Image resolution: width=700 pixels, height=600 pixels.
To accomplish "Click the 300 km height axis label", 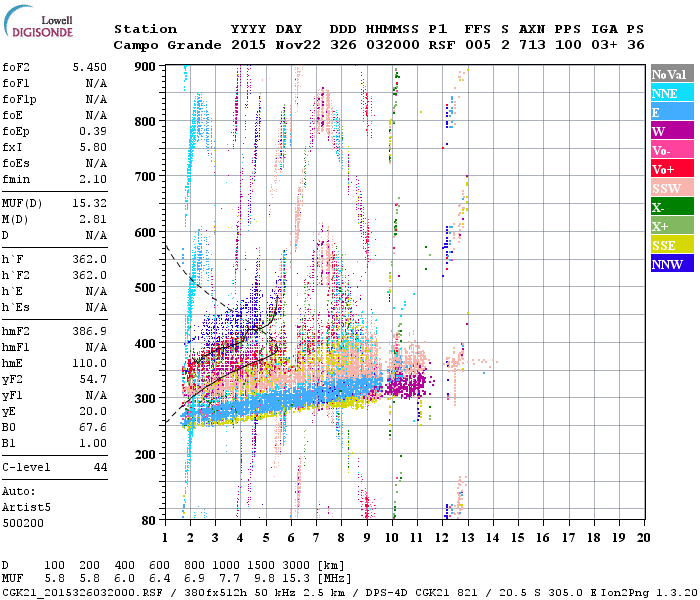I will (146, 399).
